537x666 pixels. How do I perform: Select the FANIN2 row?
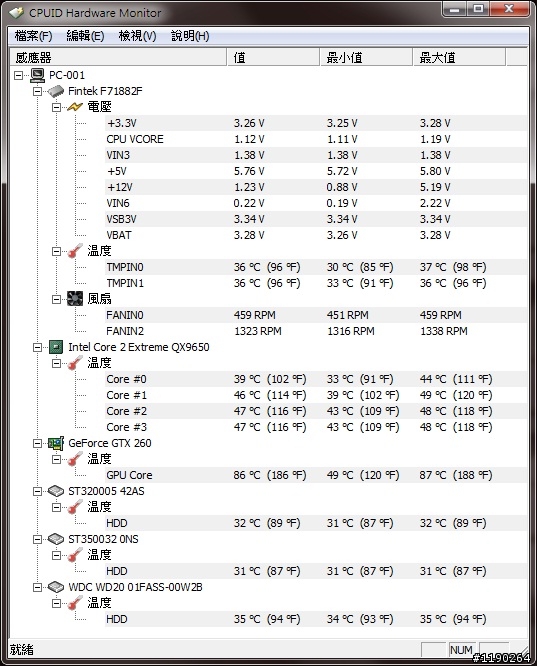pos(316,331)
